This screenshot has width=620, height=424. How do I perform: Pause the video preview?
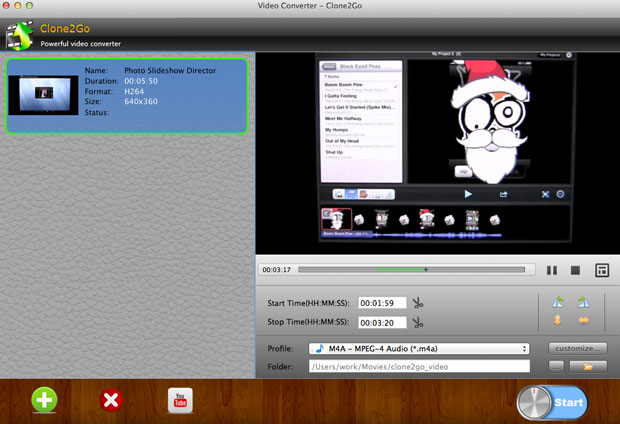[x=551, y=270]
